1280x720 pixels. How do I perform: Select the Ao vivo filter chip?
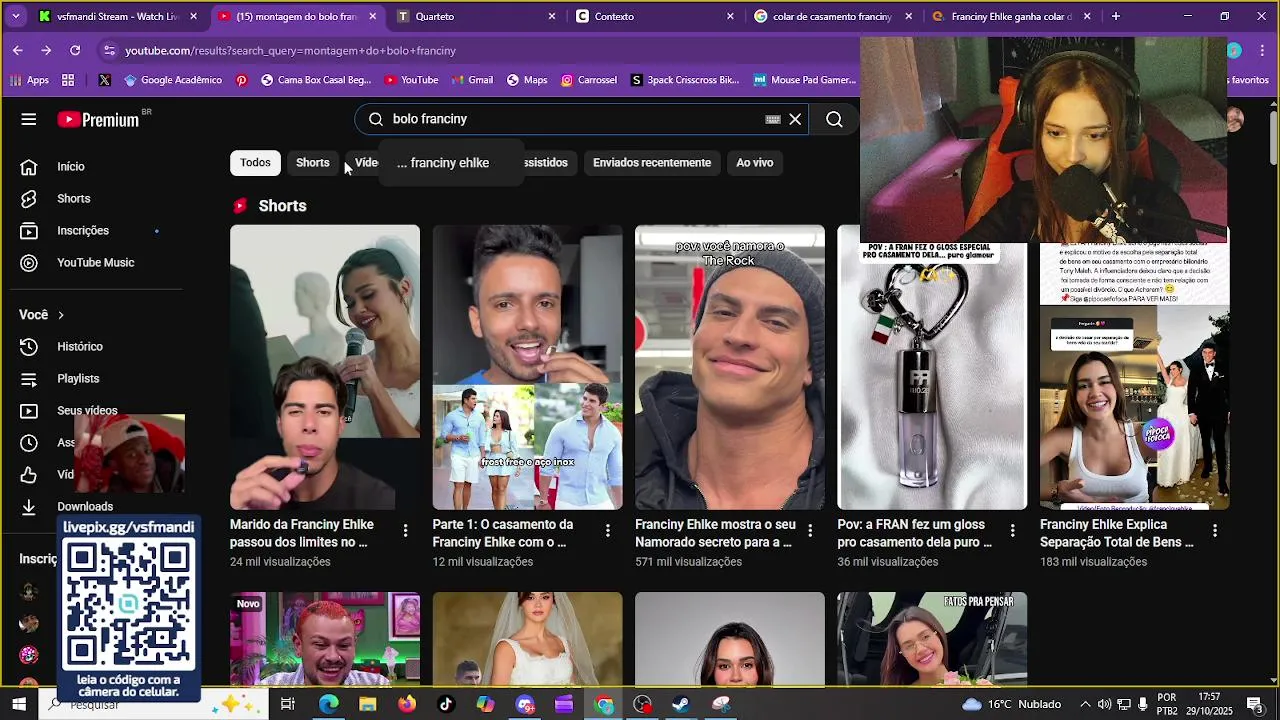point(755,163)
